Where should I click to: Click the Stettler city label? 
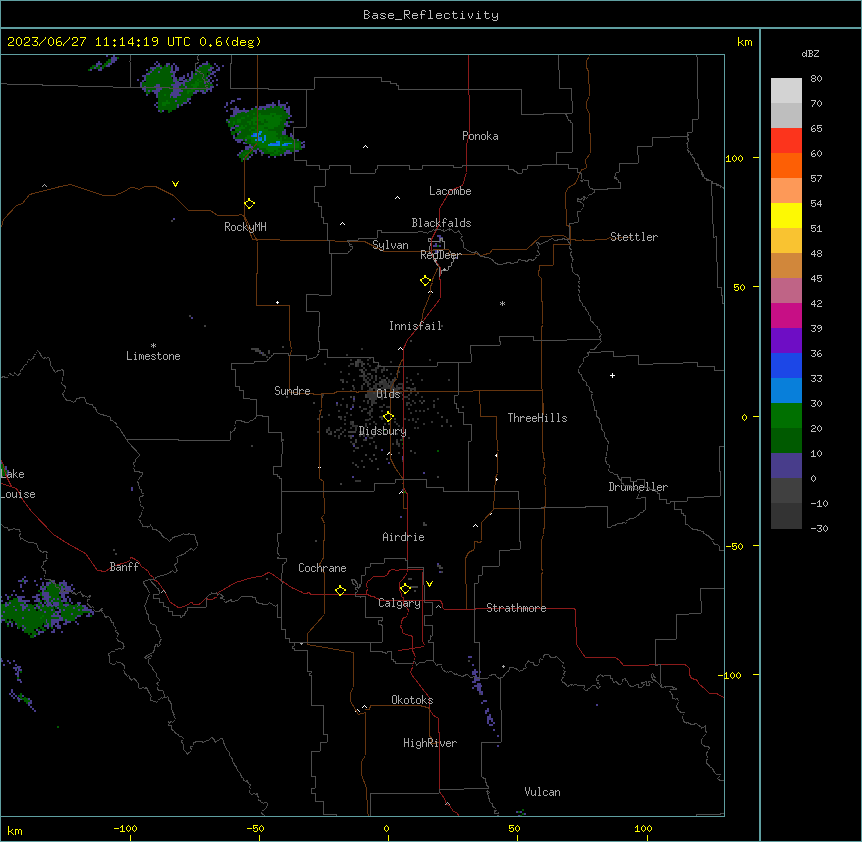634,237
